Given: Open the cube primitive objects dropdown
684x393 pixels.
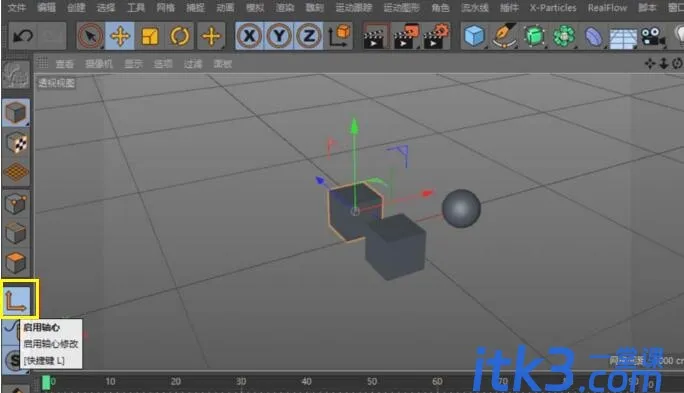Looking at the screenshot, I should [x=474, y=36].
